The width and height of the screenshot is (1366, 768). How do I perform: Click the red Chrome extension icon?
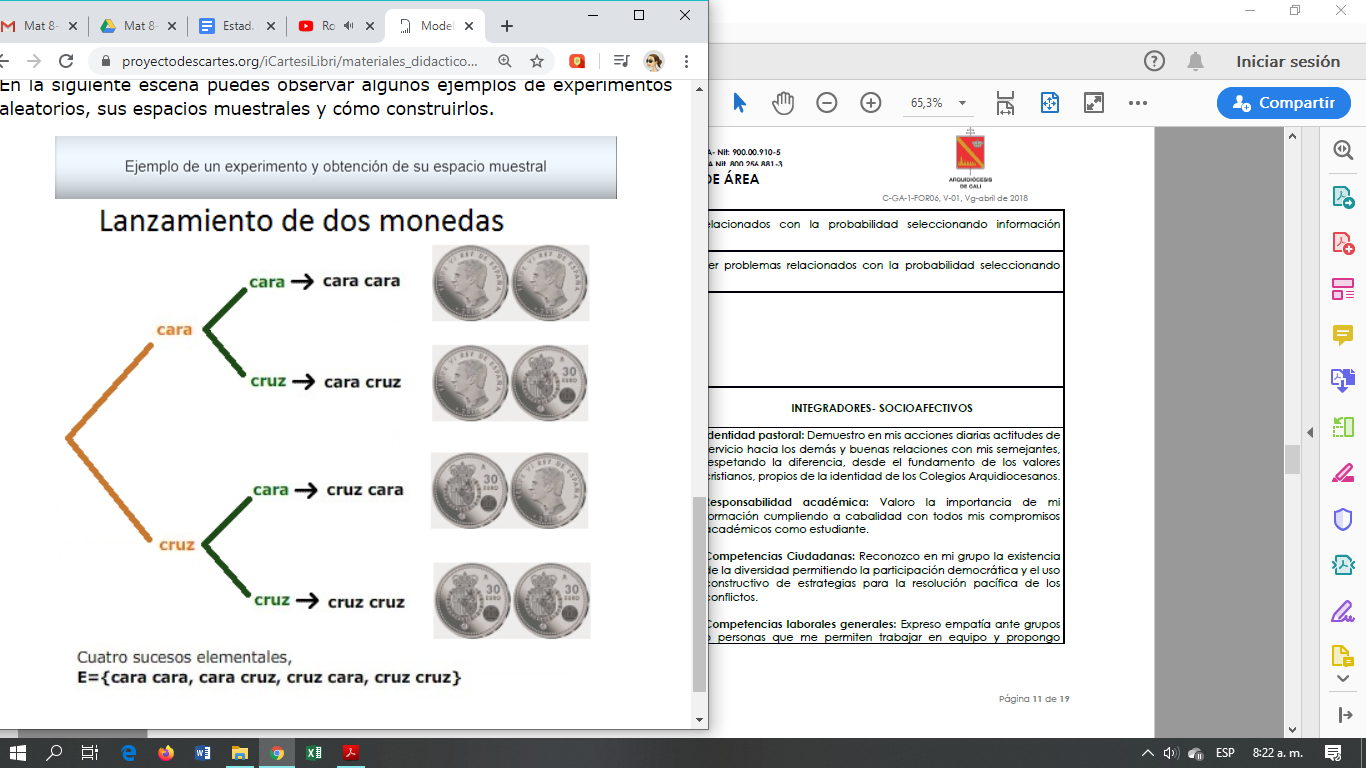pyautogui.click(x=577, y=61)
